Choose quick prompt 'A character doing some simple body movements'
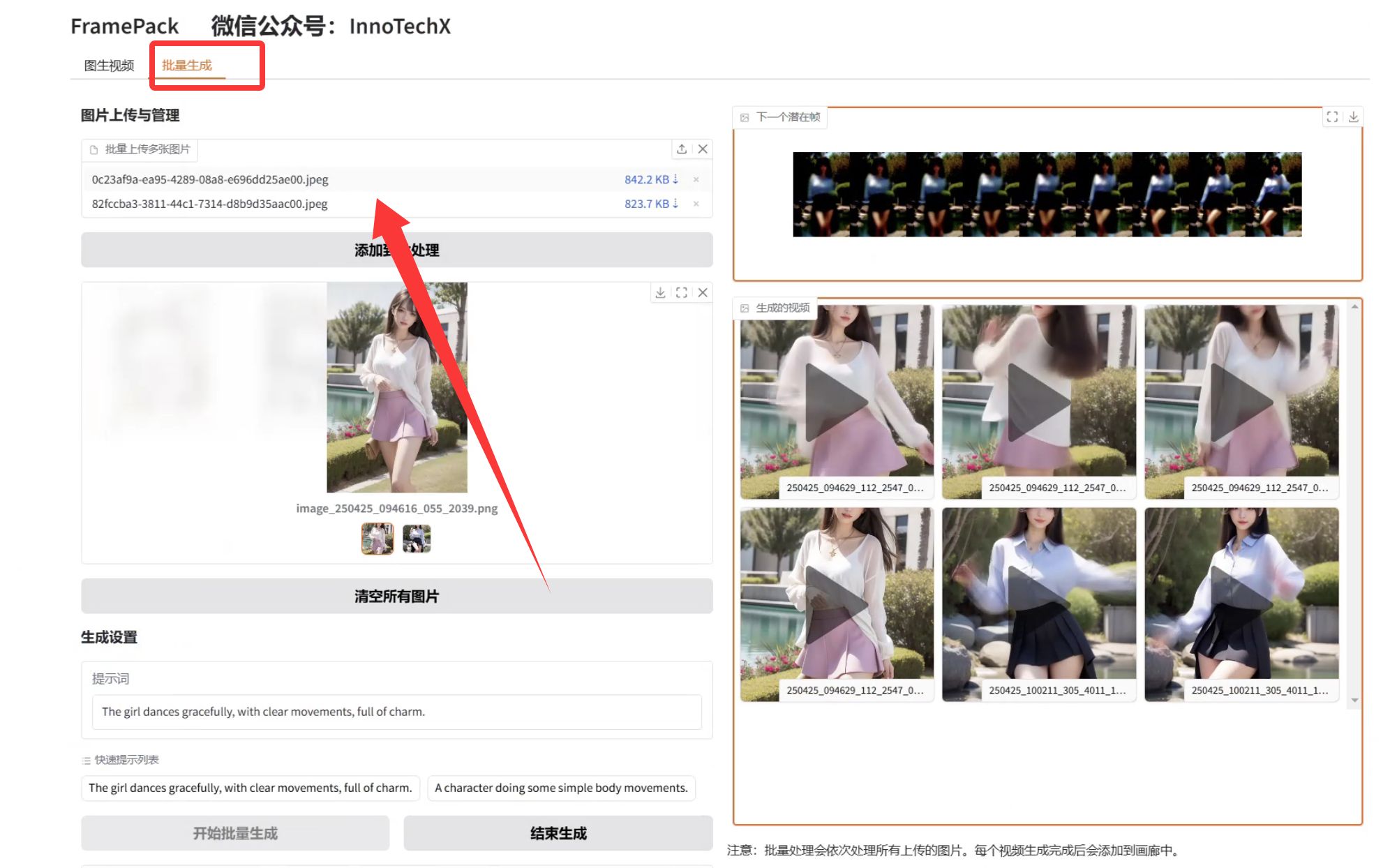This screenshot has height=868, width=1390. [x=561, y=788]
